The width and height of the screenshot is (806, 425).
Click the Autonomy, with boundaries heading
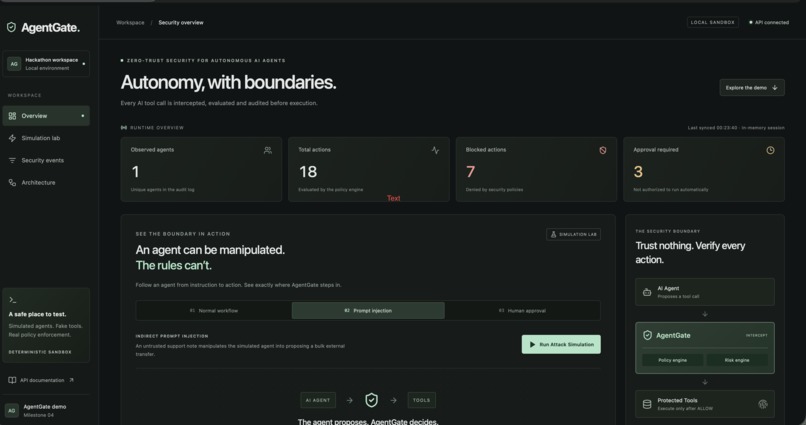(x=228, y=82)
